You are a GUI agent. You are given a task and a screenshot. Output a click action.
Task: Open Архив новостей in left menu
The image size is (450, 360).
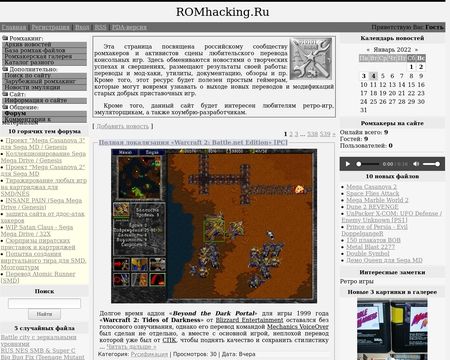pos(44,44)
